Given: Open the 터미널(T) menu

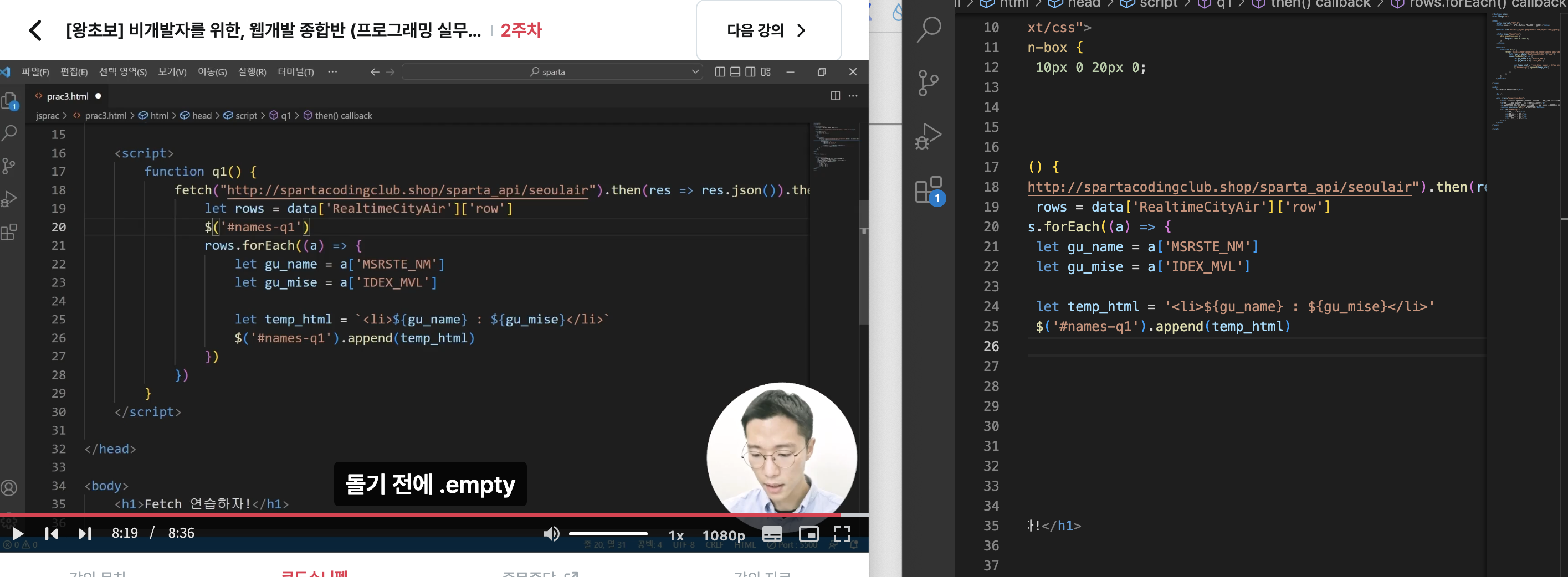Looking at the screenshot, I should pos(296,72).
